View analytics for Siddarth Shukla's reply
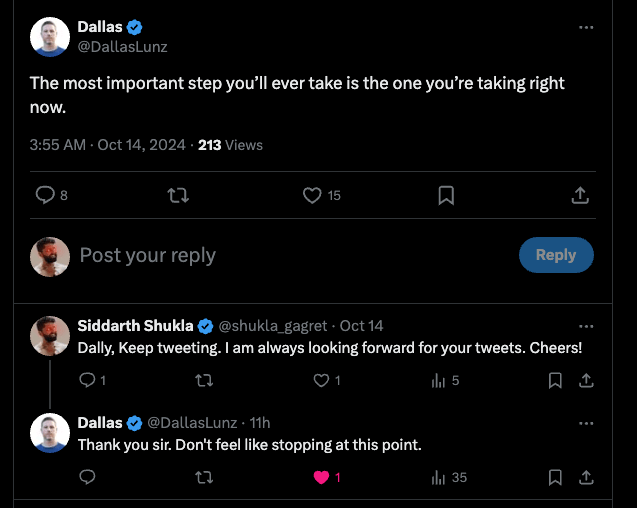Screen dimensions: 637x508 tap(438, 380)
